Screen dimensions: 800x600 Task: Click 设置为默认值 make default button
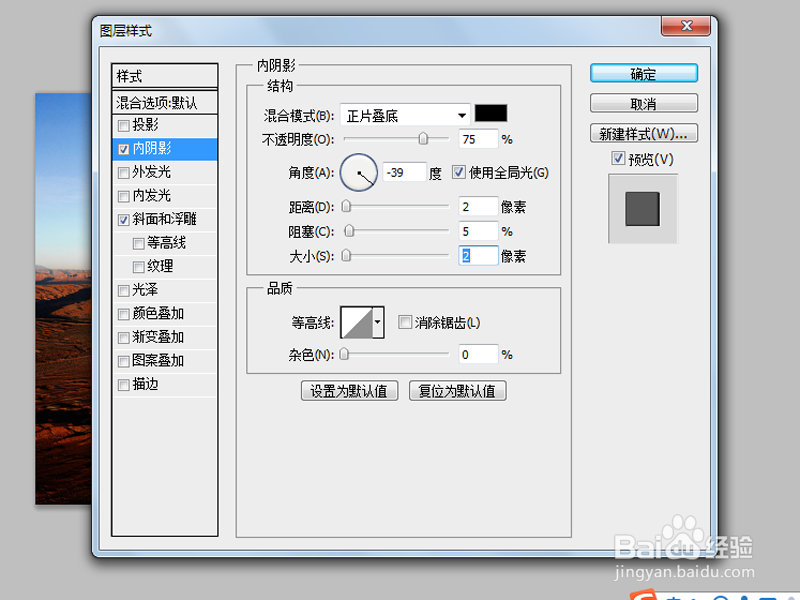(x=349, y=391)
